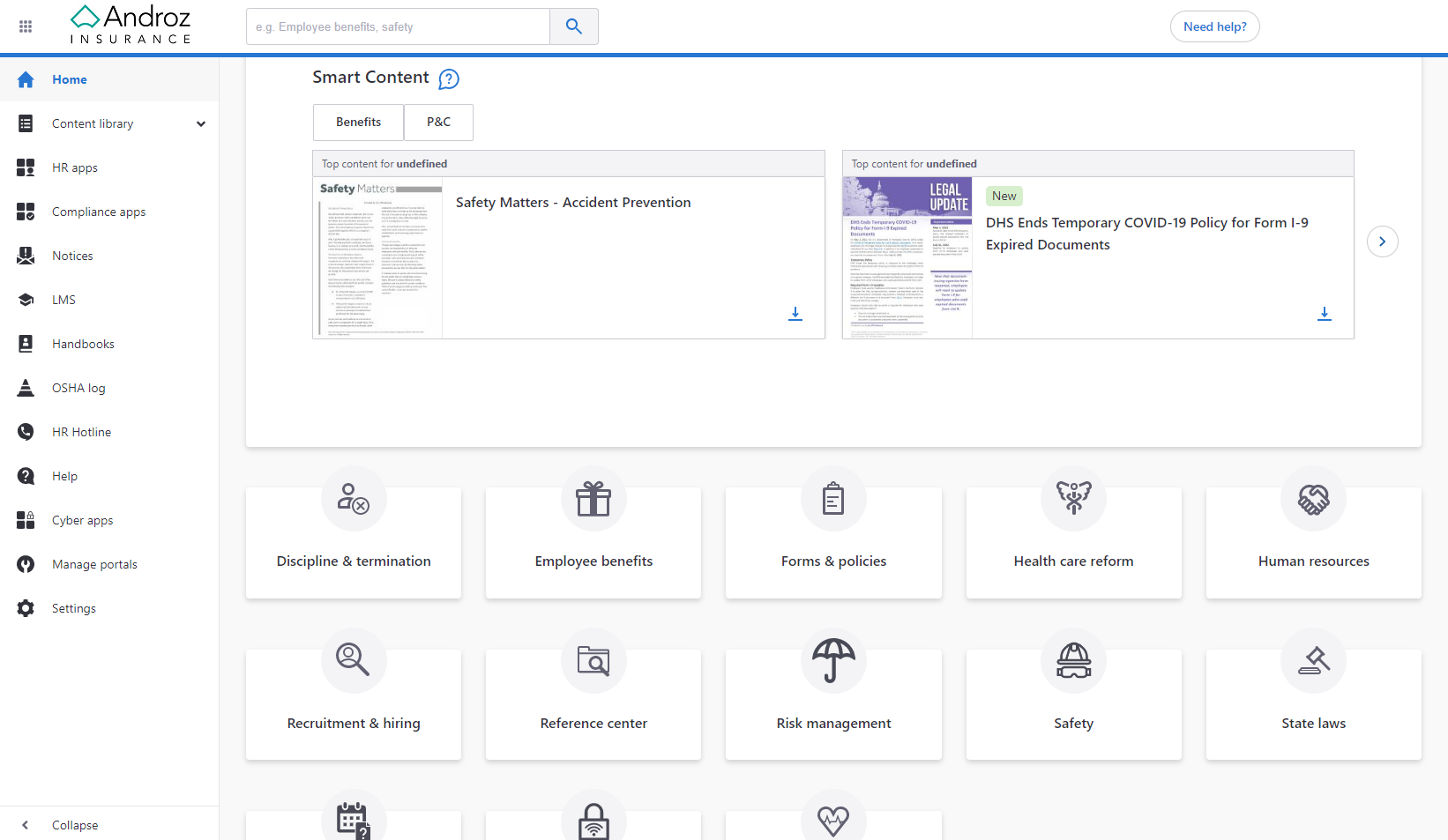
Task: Click the search input field
Action: coord(398,26)
